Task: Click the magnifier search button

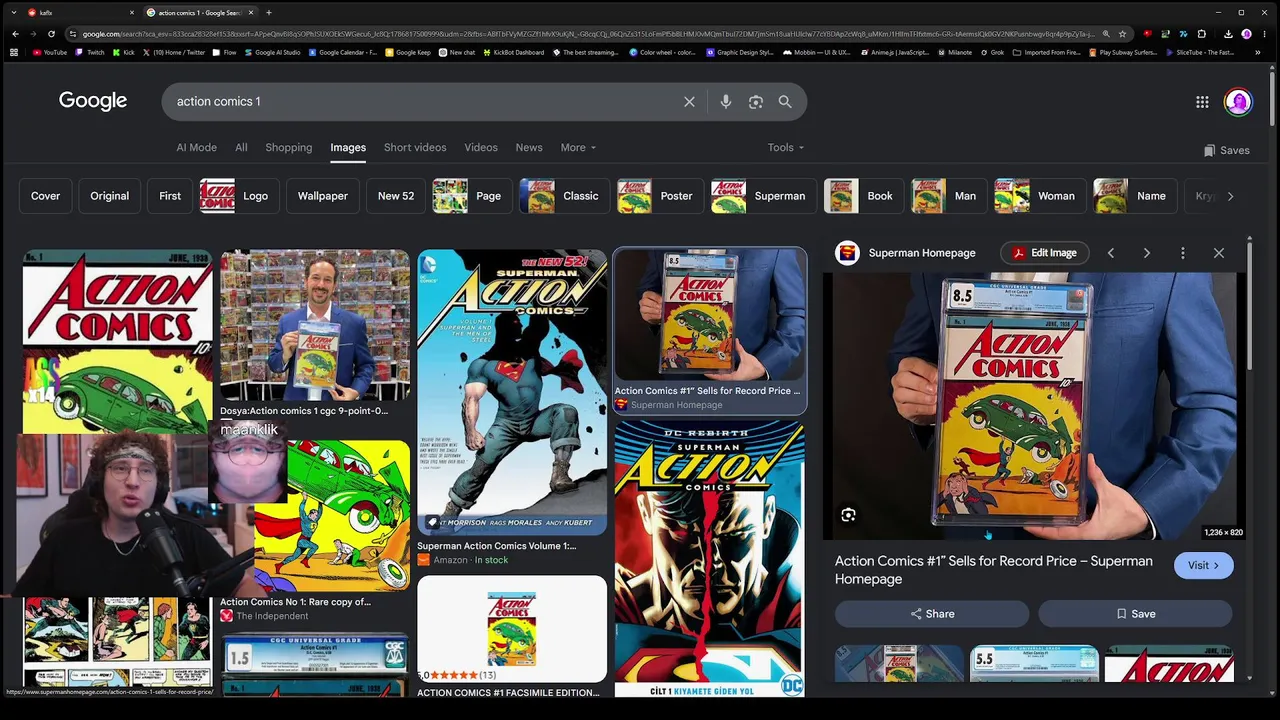Action: pyautogui.click(x=785, y=101)
